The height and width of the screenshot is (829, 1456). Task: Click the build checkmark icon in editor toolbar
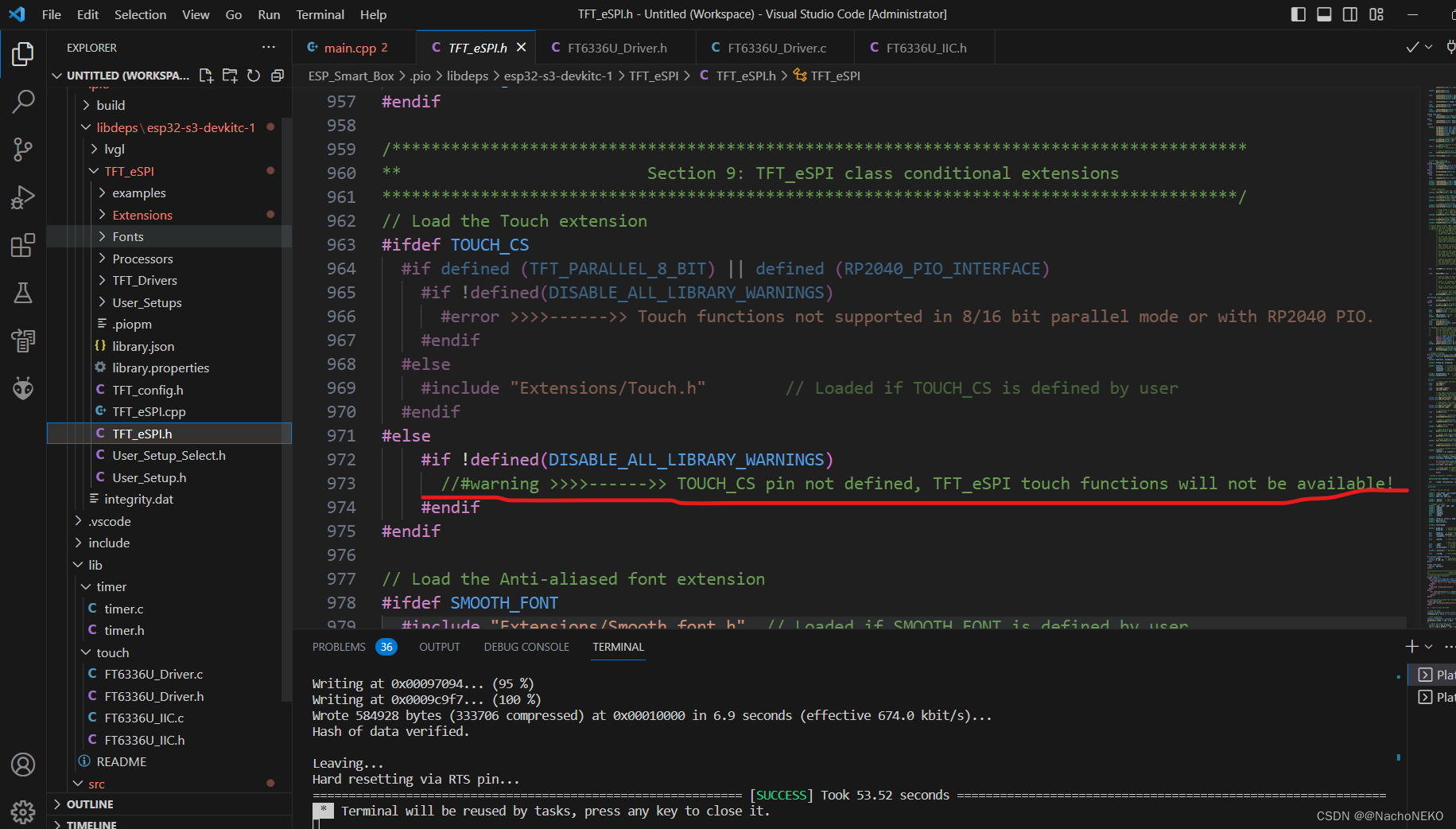(x=1412, y=48)
